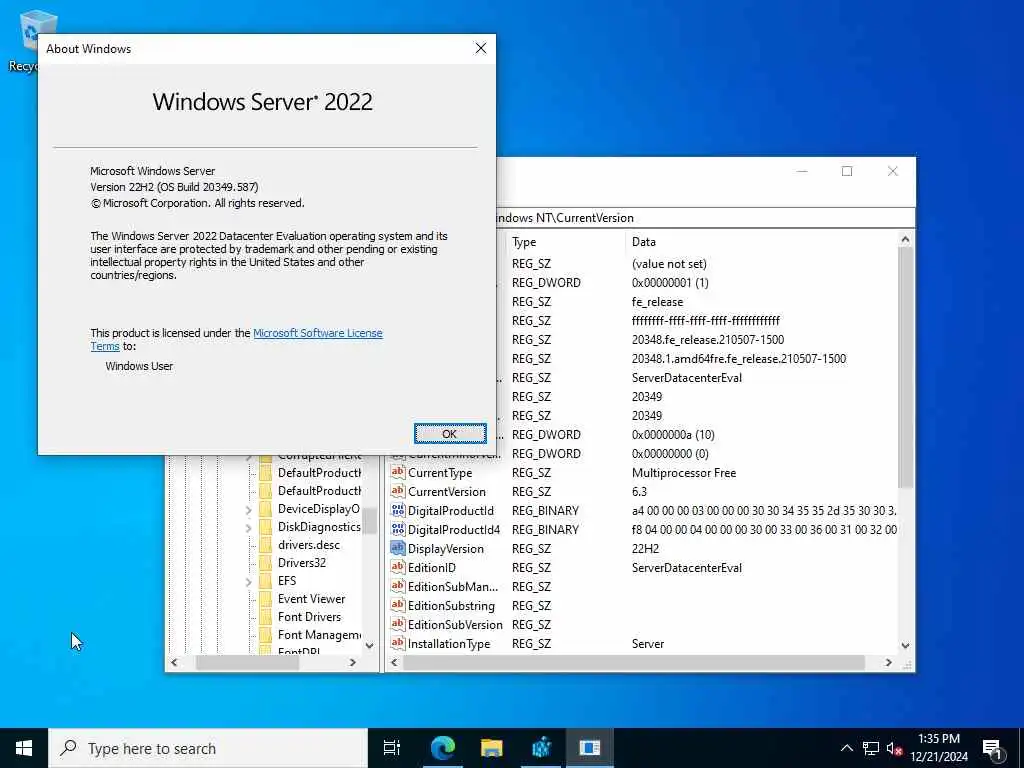Select the drivers.desc key in tree
Viewport: 1024px width, 768px height.
coord(309,545)
